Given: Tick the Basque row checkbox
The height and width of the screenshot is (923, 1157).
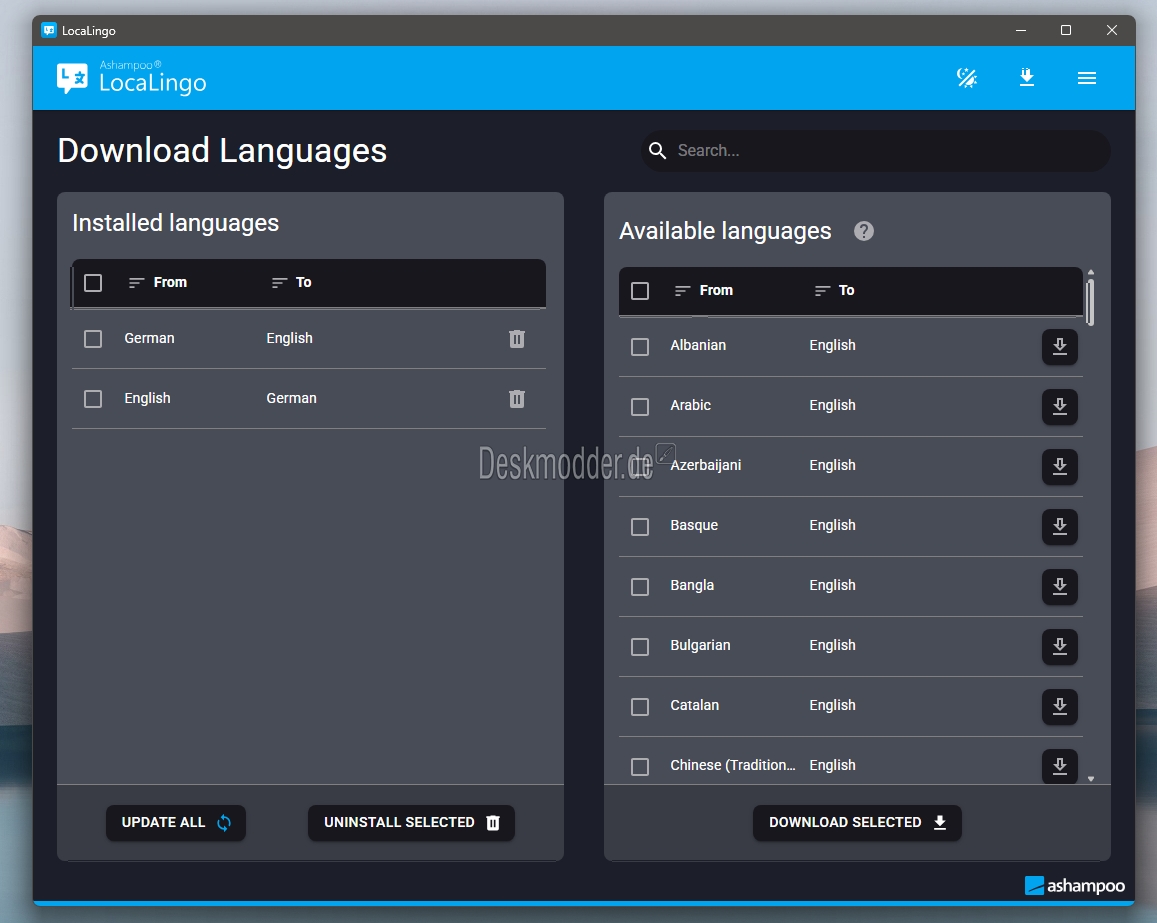Looking at the screenshot, I should (640, 527).
